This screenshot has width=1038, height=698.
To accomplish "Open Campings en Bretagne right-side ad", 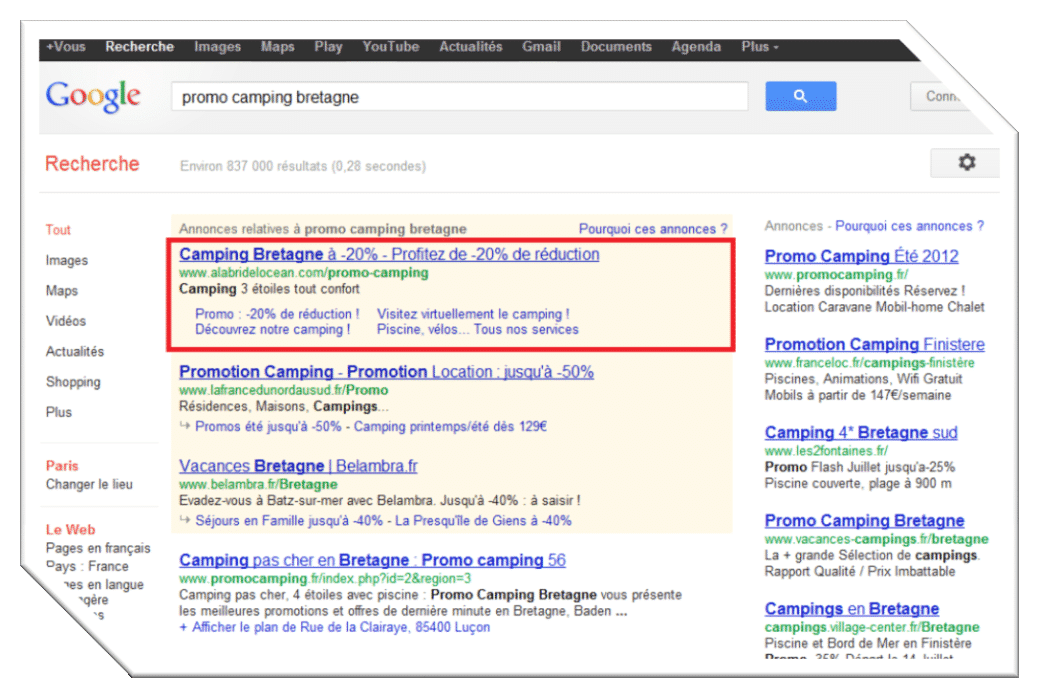I will 851,609.
